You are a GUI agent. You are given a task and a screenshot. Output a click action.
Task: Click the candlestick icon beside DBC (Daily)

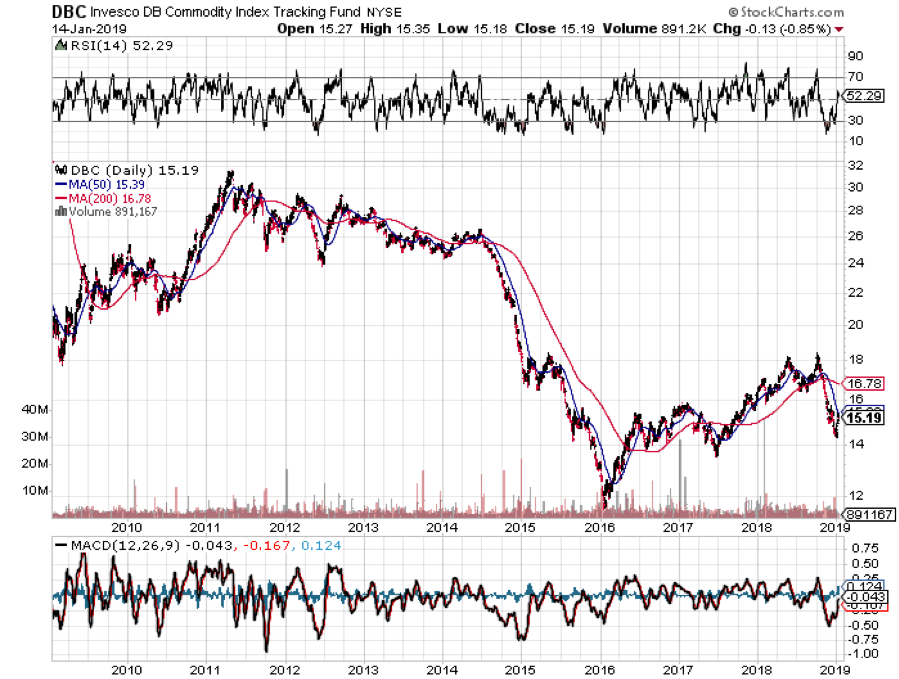coord(59,170)
